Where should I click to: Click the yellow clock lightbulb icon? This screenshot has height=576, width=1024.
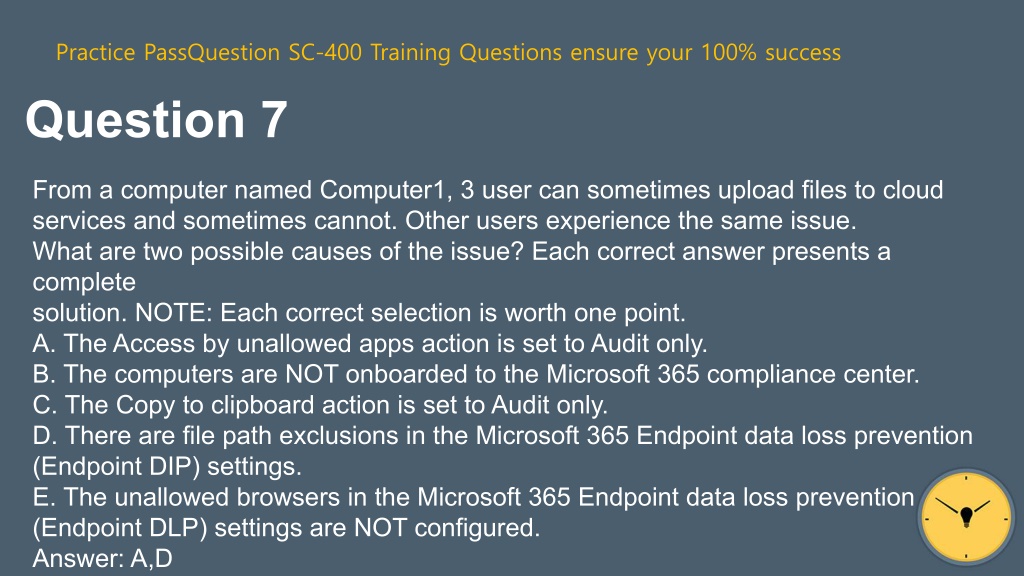[x=967, y=517]
